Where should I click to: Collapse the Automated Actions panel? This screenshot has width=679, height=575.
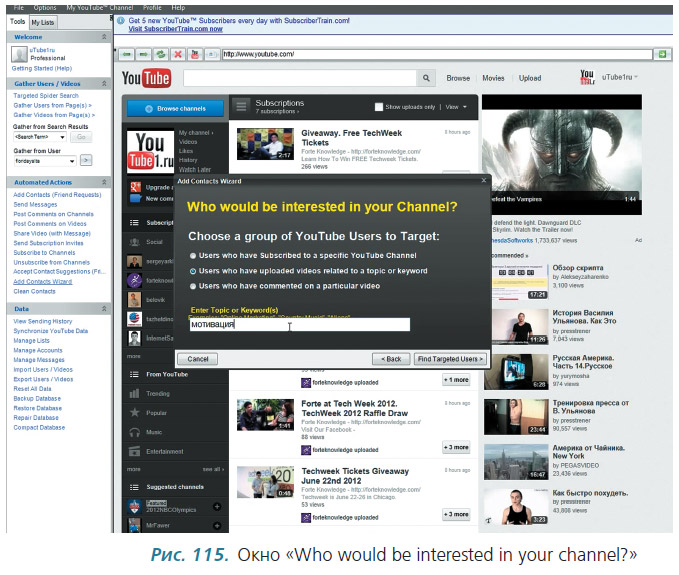click(x=103, y=182)
